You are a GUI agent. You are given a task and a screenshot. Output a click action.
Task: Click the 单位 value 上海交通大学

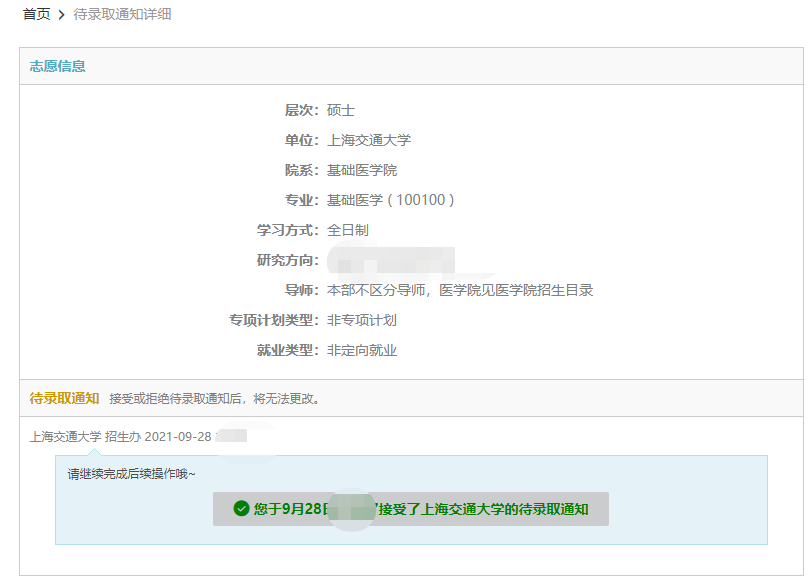(369, 140)
